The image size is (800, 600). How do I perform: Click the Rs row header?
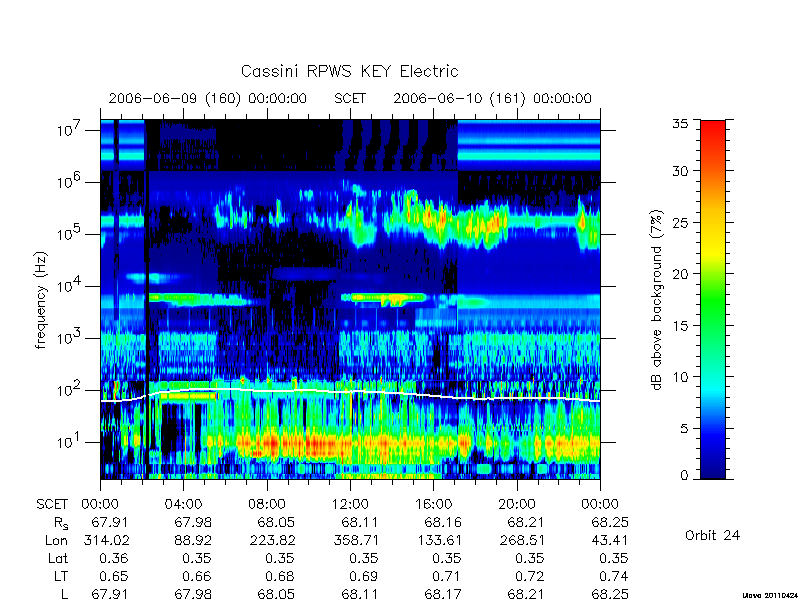[x=61, y=523]
